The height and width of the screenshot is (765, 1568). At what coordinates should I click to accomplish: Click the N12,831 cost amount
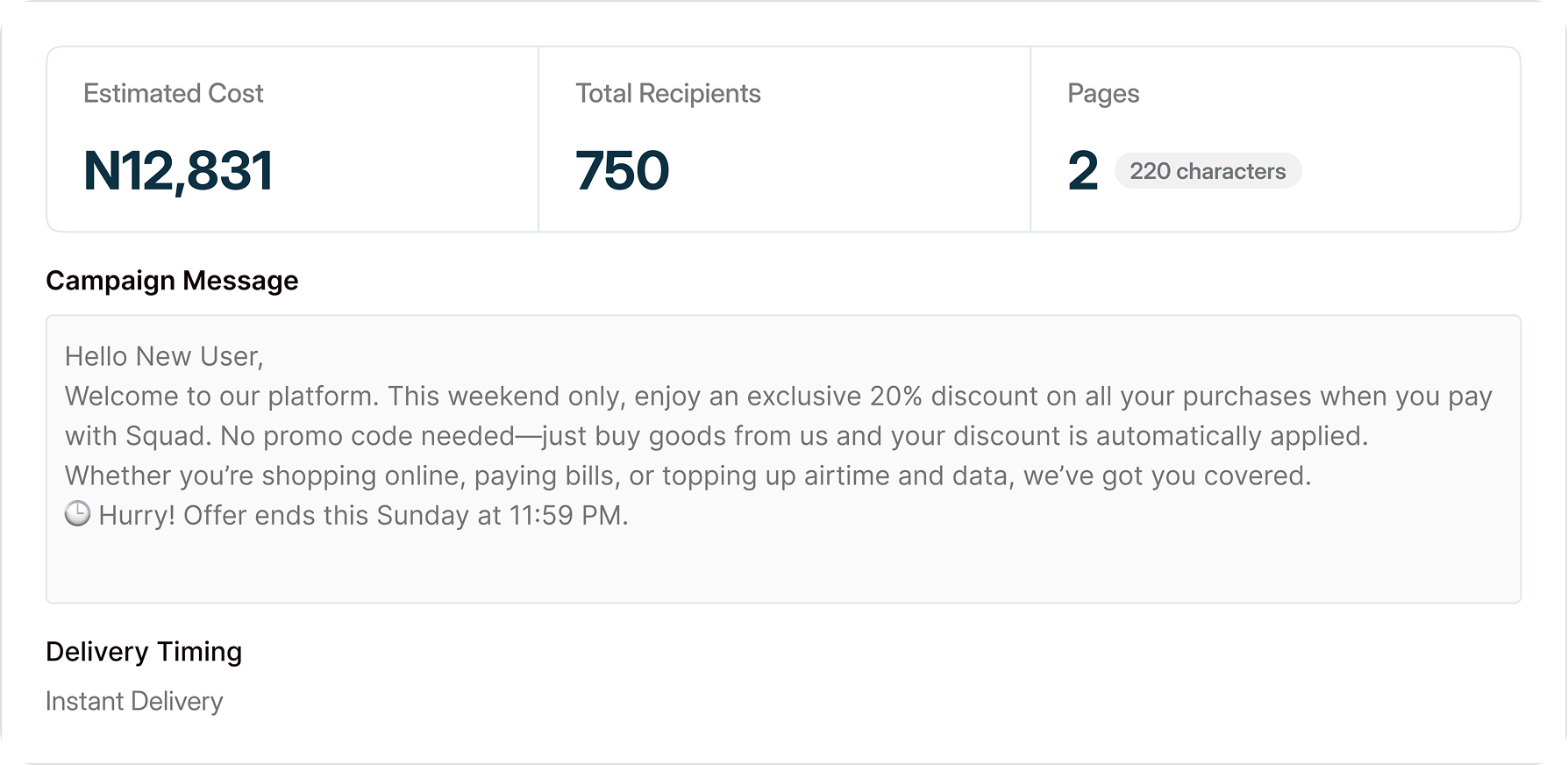[x=178, y=170]
